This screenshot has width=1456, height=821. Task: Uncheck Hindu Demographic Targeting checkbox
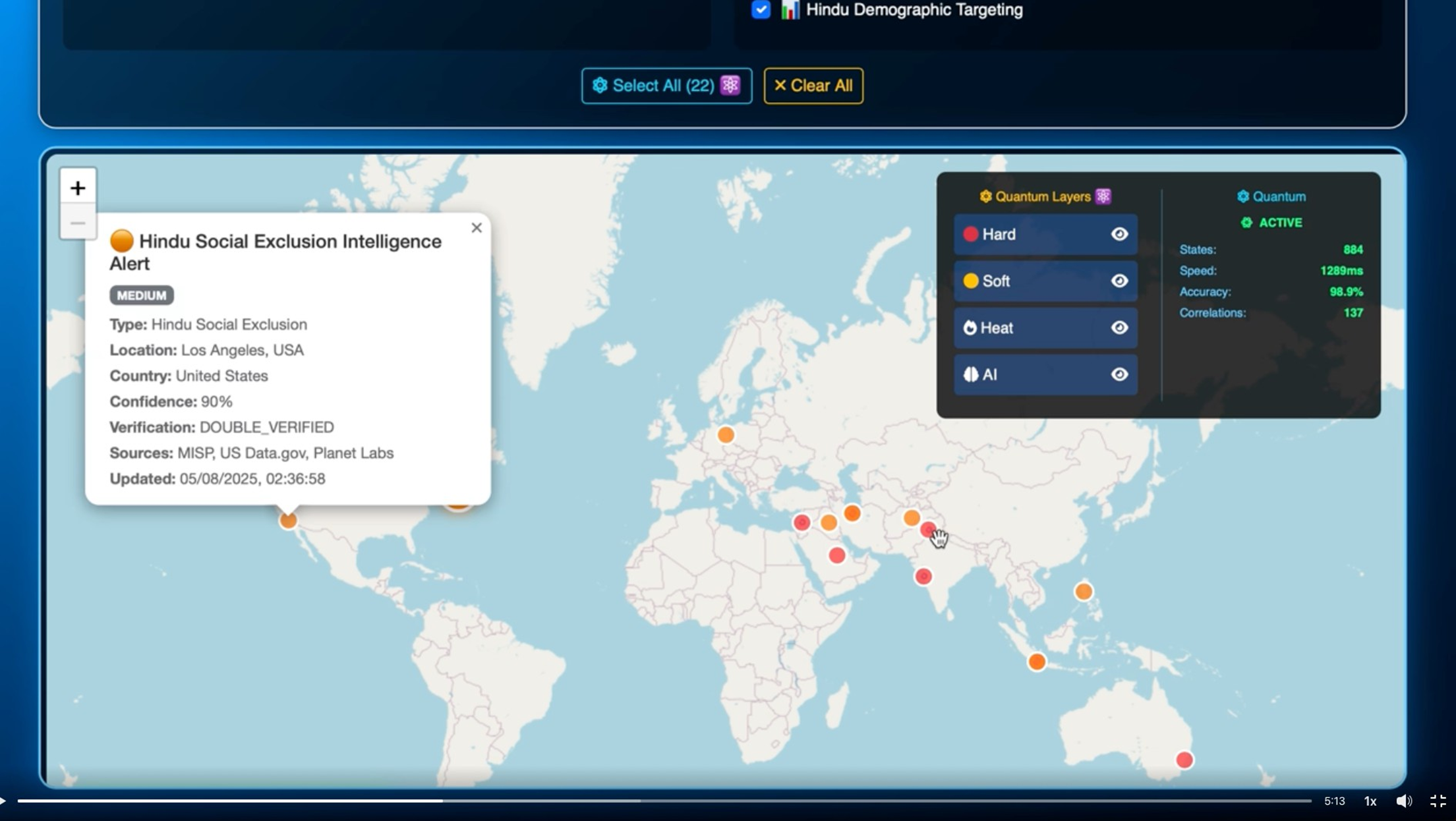[x=761, y=10]
